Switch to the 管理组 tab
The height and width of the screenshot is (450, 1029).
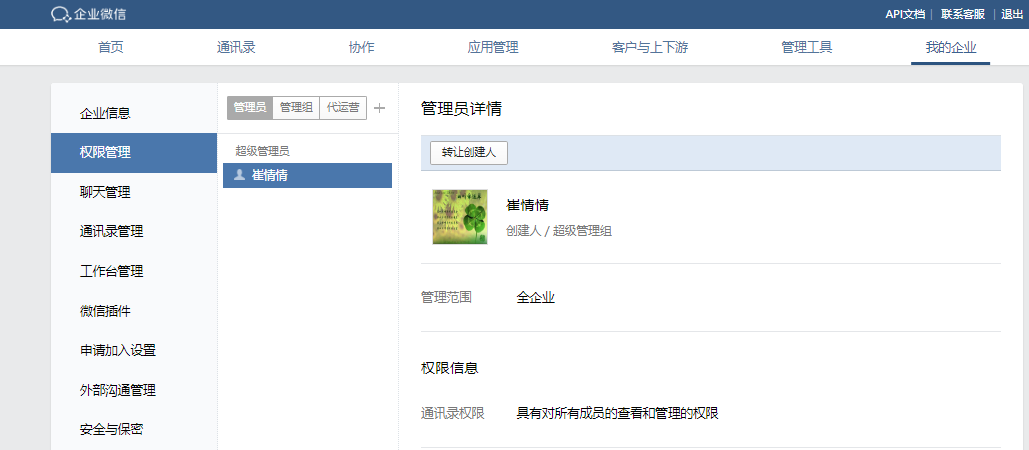point(296,108)
